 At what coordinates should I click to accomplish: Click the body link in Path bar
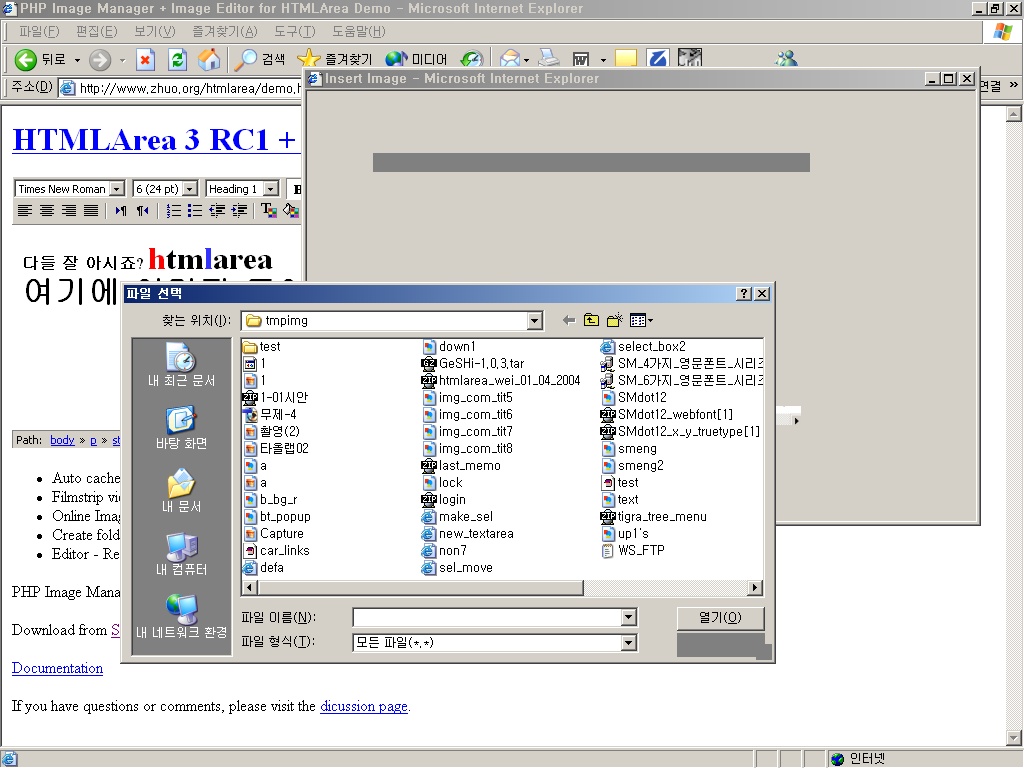(62, 440)
